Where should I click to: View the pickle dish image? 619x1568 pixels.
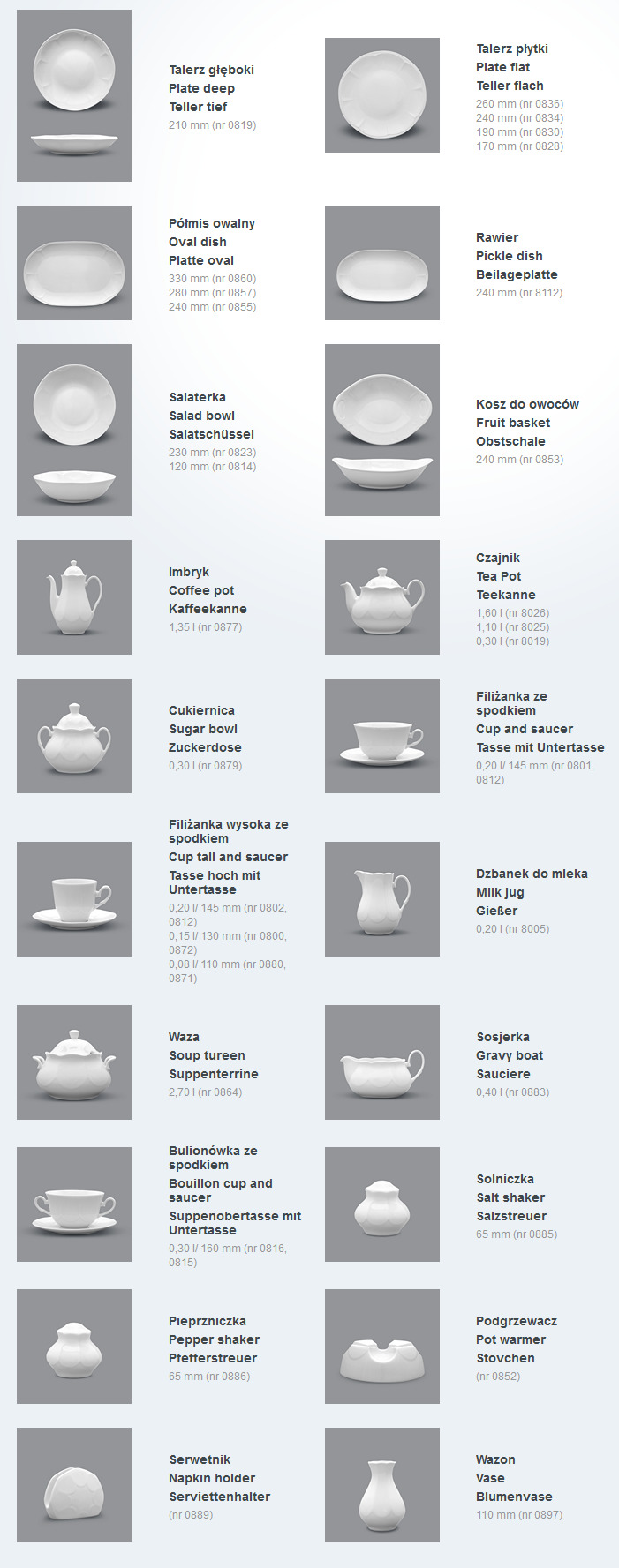pyautogui.click(x=382, y=263)
